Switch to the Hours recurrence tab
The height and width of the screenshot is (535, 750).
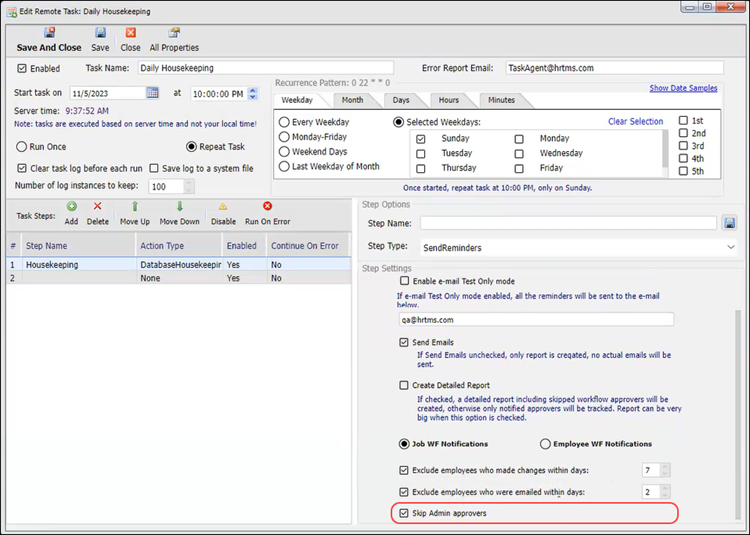pyautogui.click(x=448, y=100)
